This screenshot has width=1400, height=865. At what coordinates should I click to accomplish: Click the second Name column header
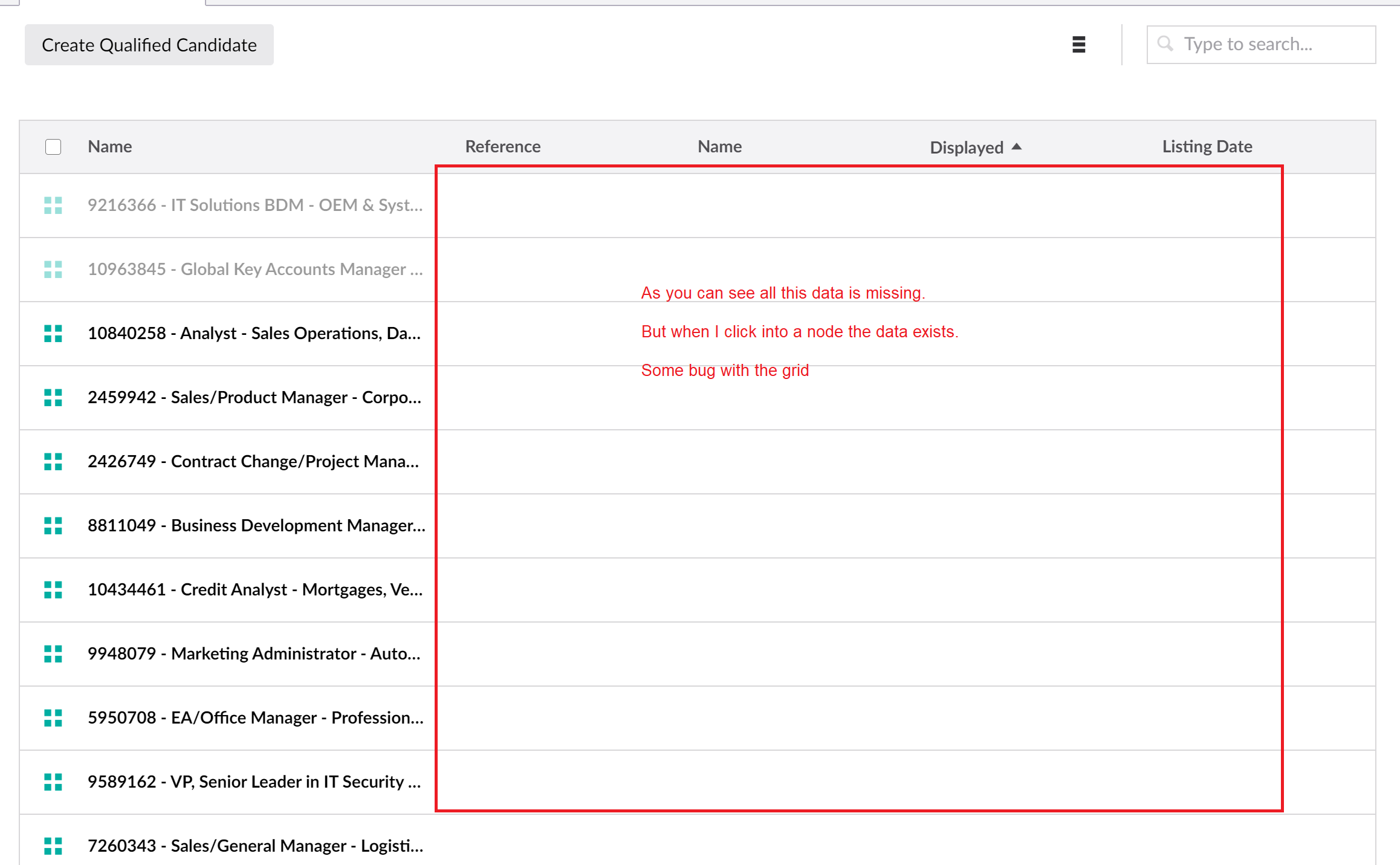719,147
